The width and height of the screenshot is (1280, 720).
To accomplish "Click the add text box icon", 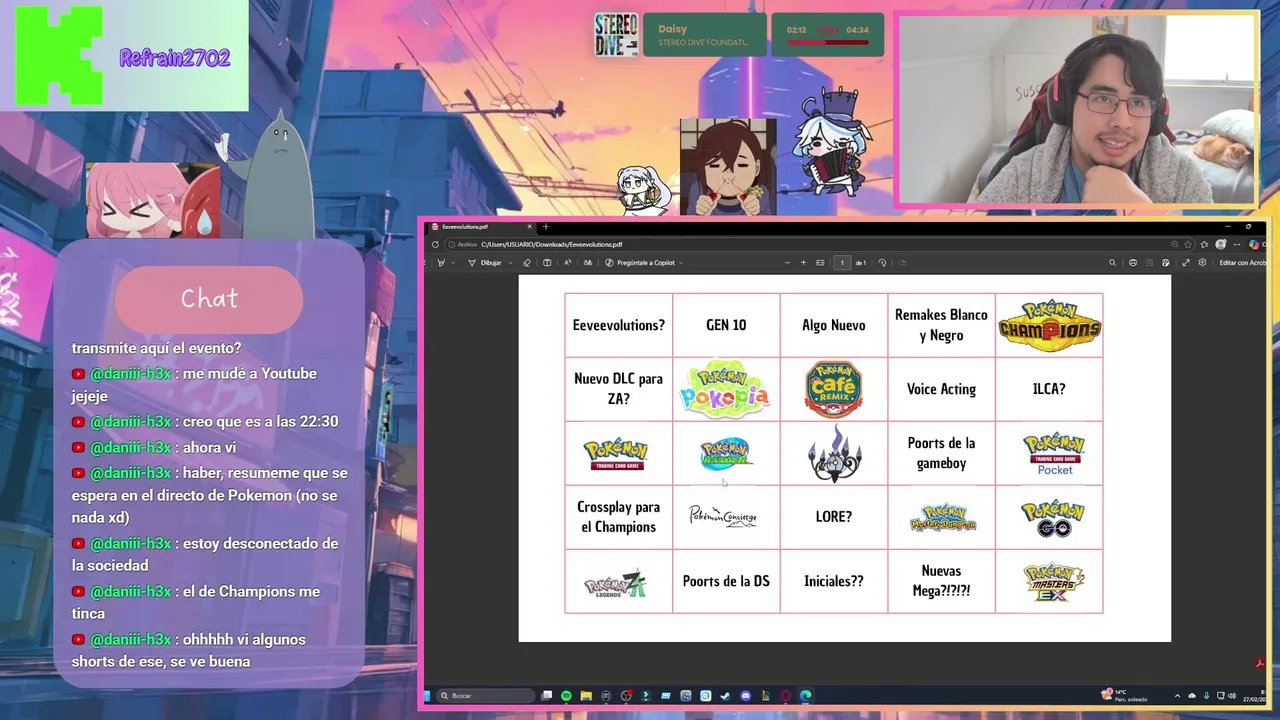I will click(547, 263).
